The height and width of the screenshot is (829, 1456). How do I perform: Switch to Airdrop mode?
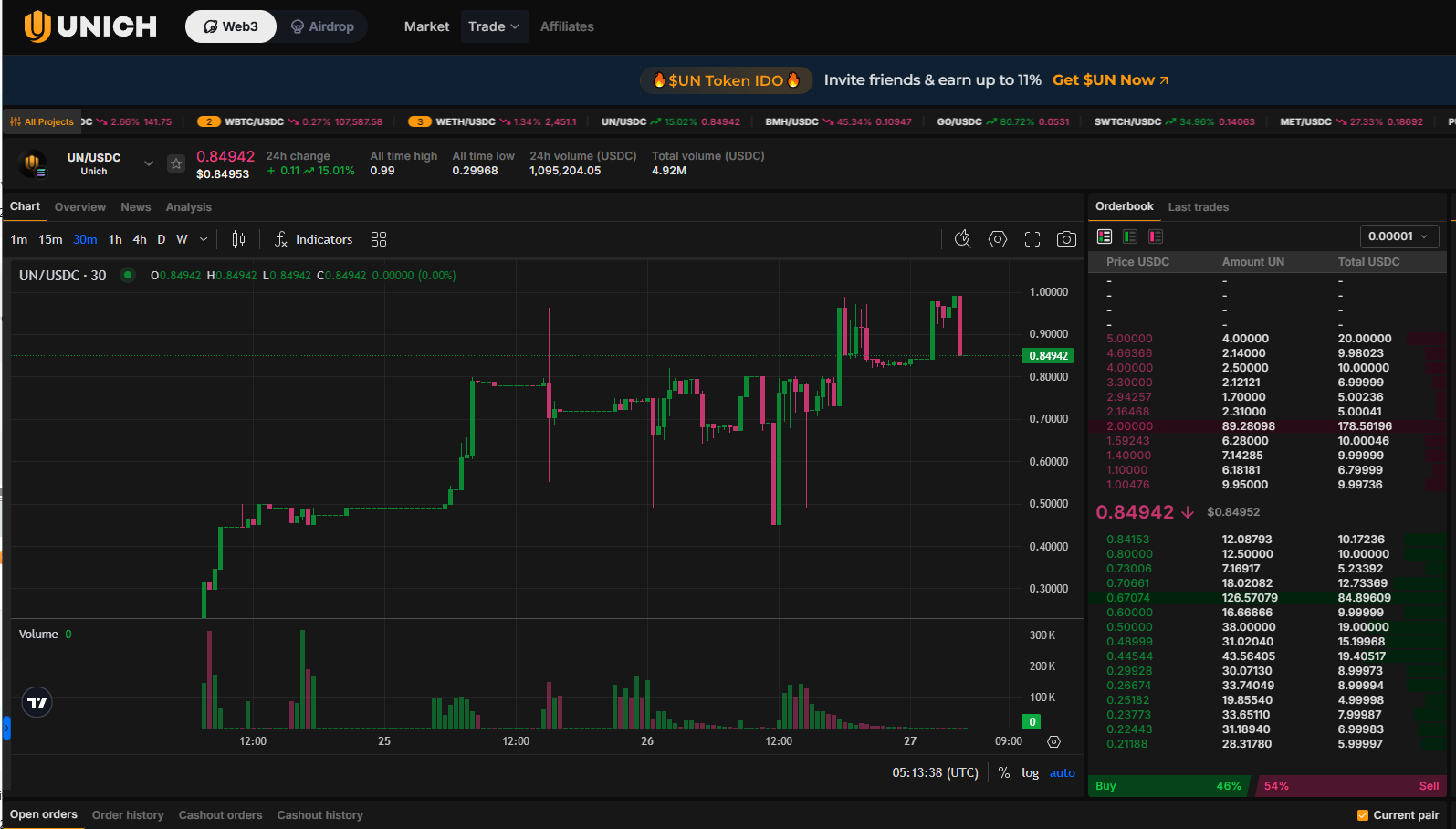point(322,26)
